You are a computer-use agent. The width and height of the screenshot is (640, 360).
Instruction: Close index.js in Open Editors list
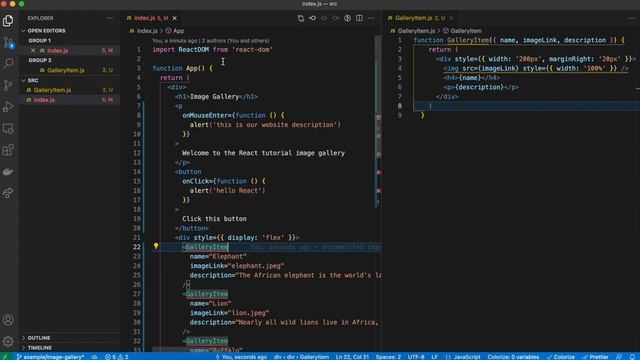point(33,51)
